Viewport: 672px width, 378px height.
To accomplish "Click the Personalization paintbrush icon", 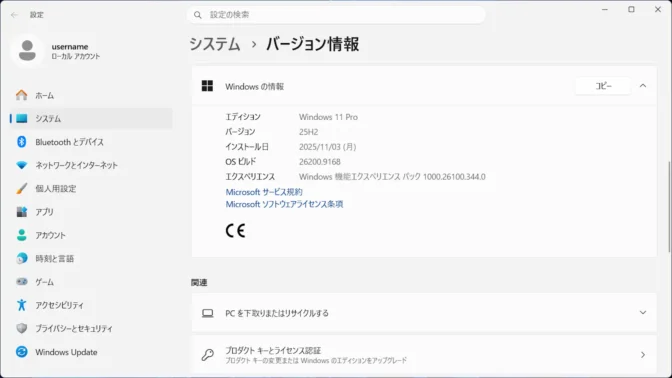I will click(x=21, y=189).
